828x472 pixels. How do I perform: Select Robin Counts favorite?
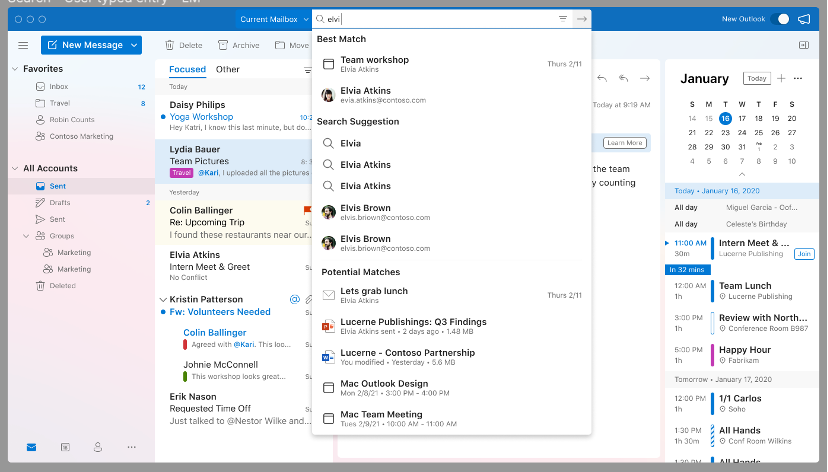81,120
